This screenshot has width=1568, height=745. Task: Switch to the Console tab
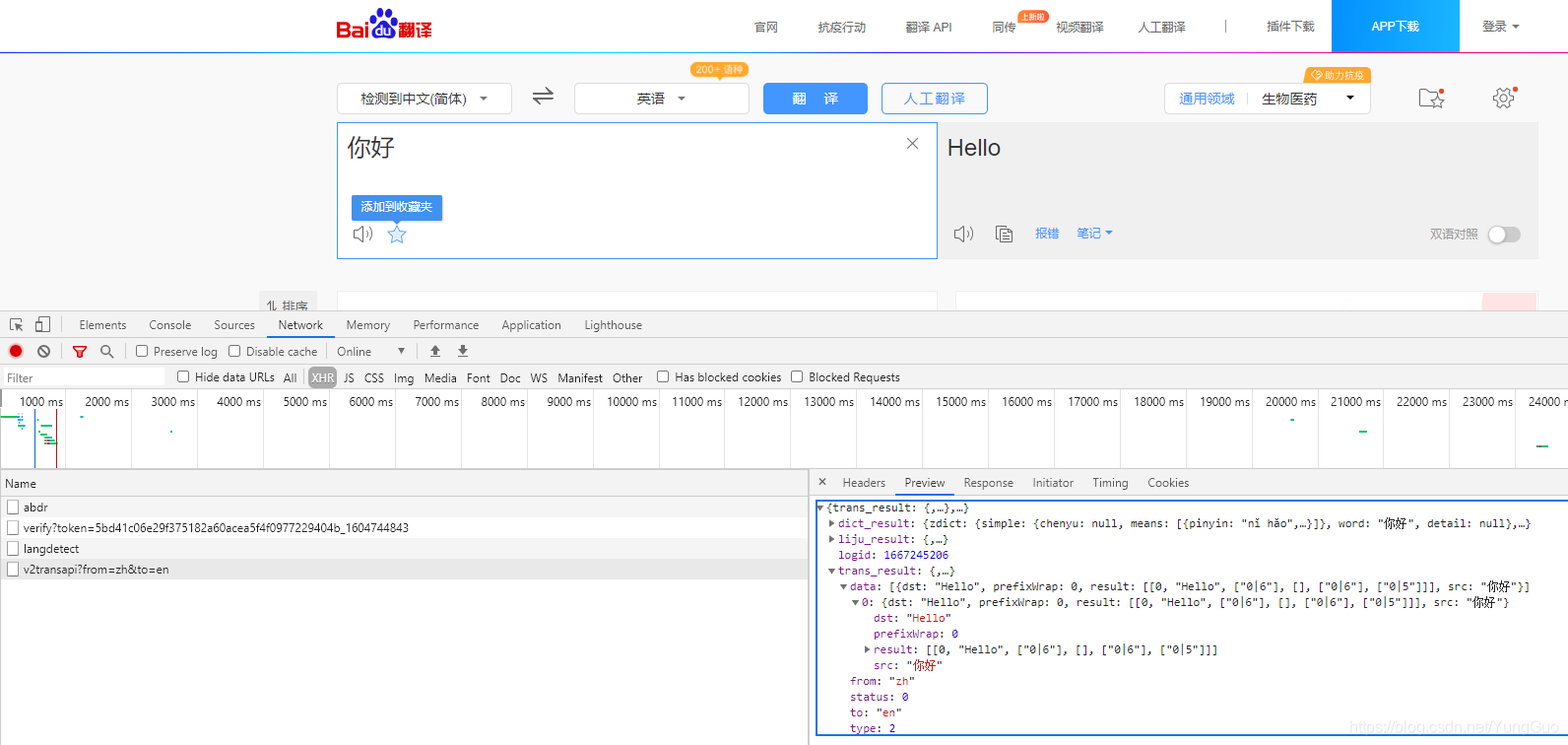[x=170, y=325]
